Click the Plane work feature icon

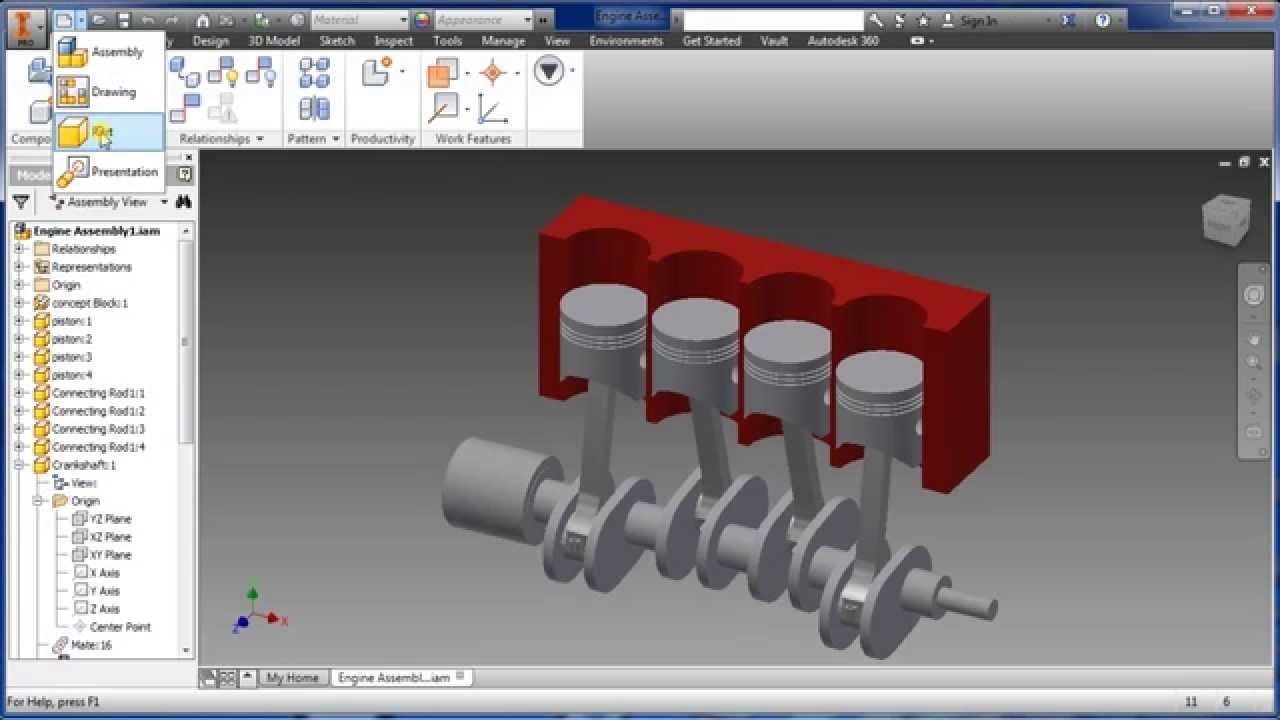442,73
